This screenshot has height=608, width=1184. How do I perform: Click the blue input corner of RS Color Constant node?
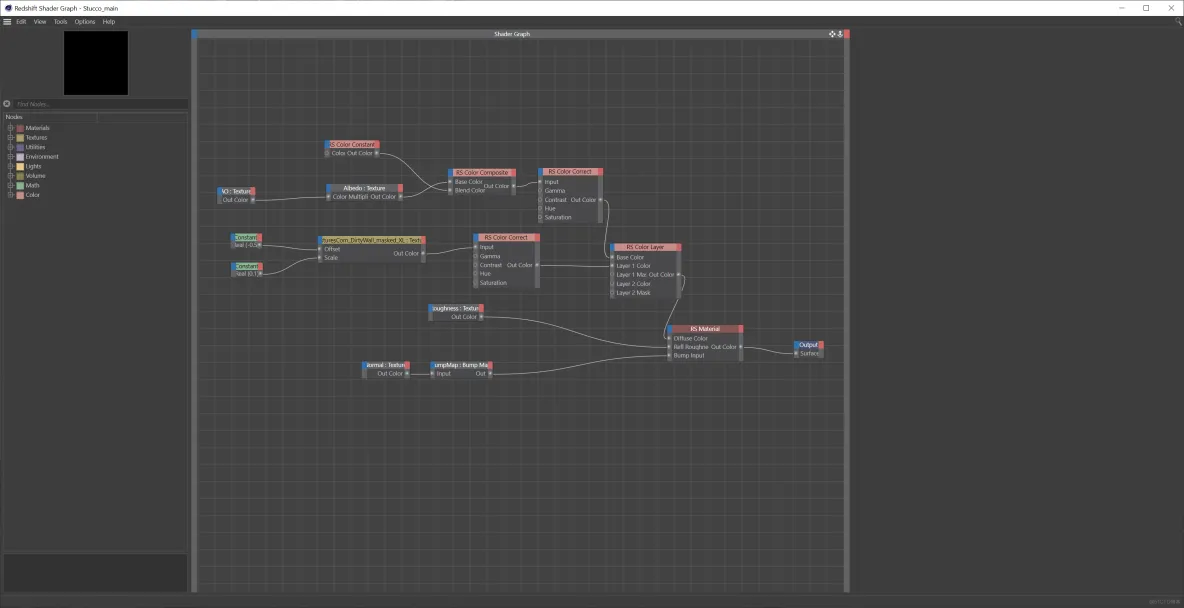[327, 144]
